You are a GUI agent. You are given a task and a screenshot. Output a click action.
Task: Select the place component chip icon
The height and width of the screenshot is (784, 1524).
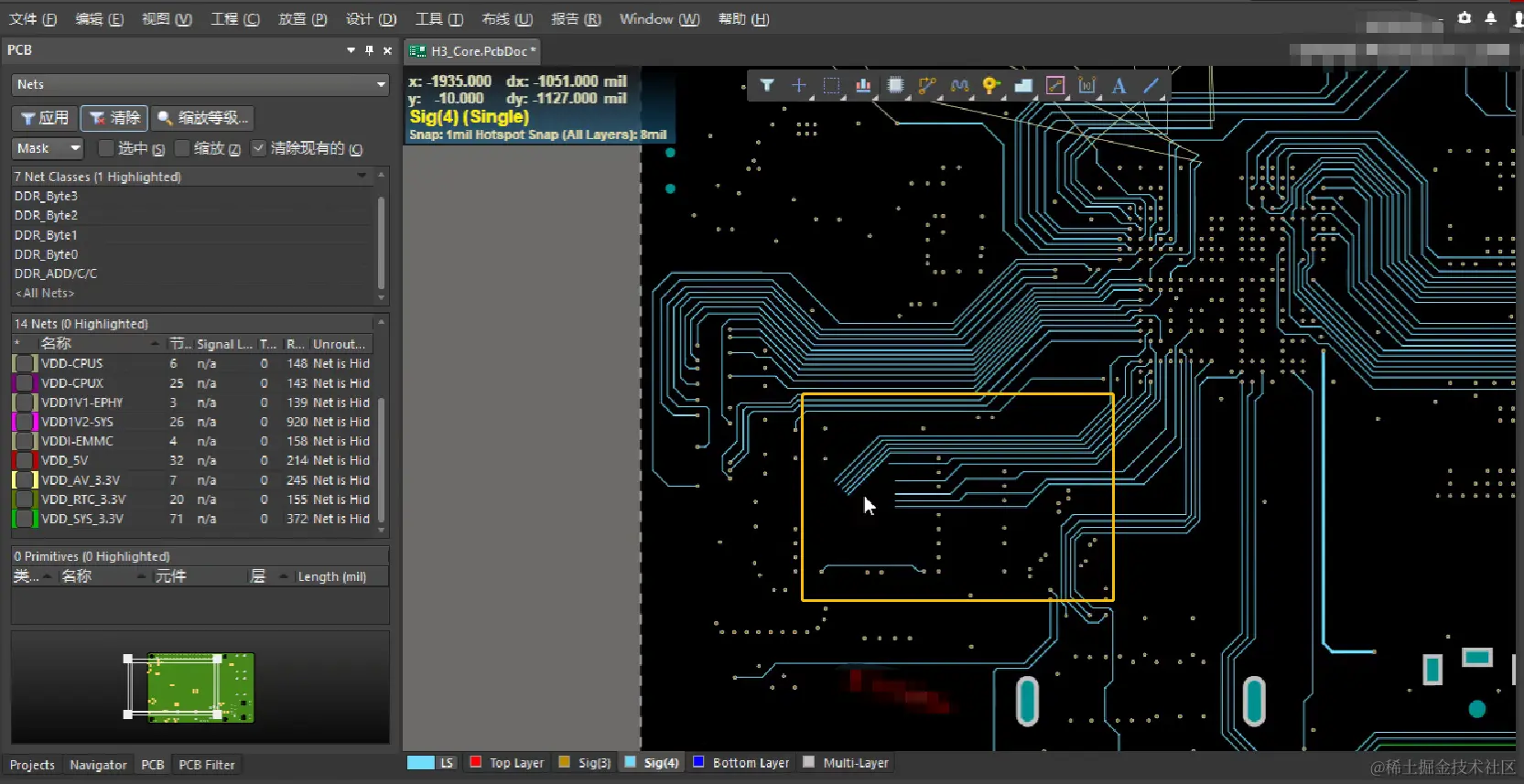click(895, 85)
